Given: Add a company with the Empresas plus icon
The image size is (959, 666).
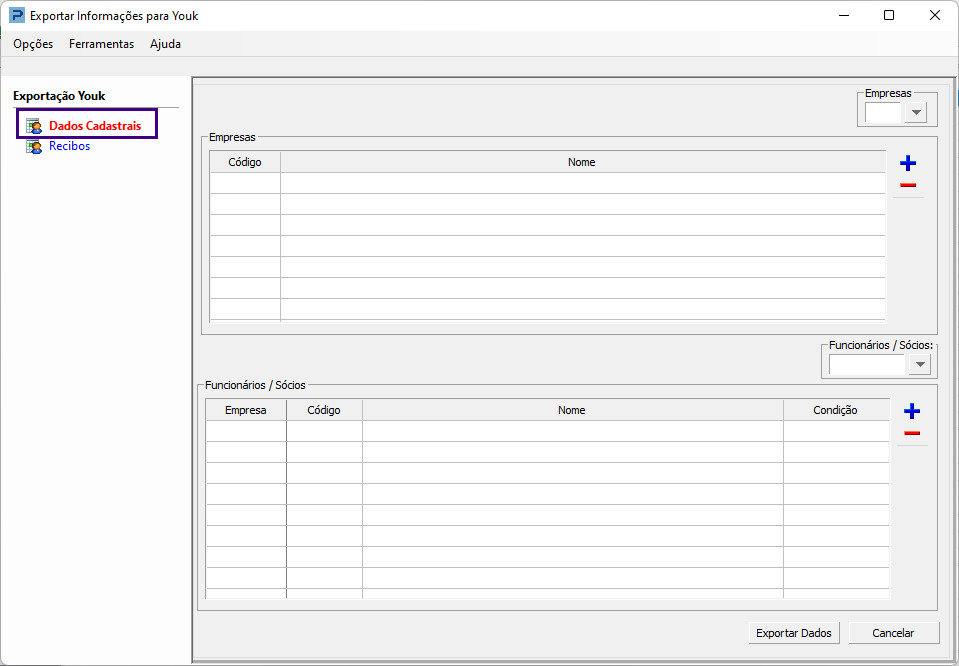Looking at the screenshot, I should pyautogui.click(x=908, y=163).
